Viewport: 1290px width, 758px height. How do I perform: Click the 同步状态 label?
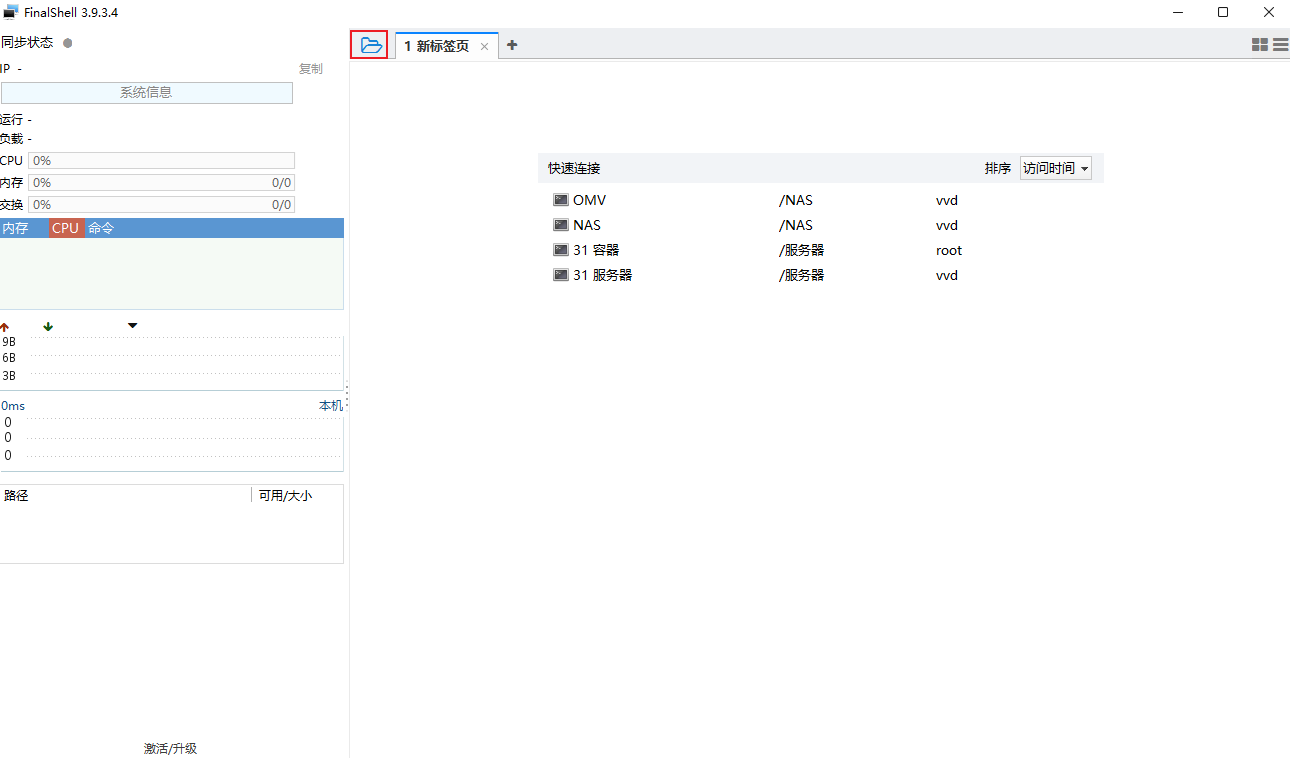click(27, 43)
